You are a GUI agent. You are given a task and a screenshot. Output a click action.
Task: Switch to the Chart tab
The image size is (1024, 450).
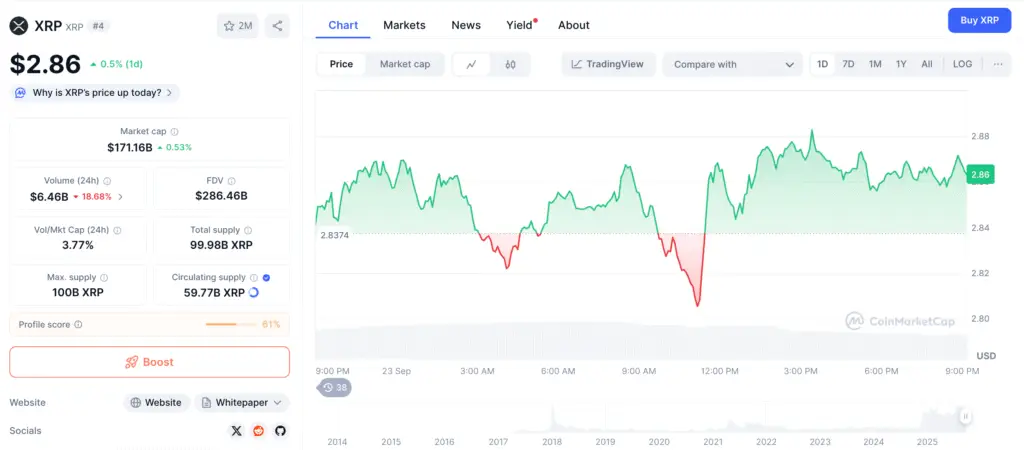343,25
